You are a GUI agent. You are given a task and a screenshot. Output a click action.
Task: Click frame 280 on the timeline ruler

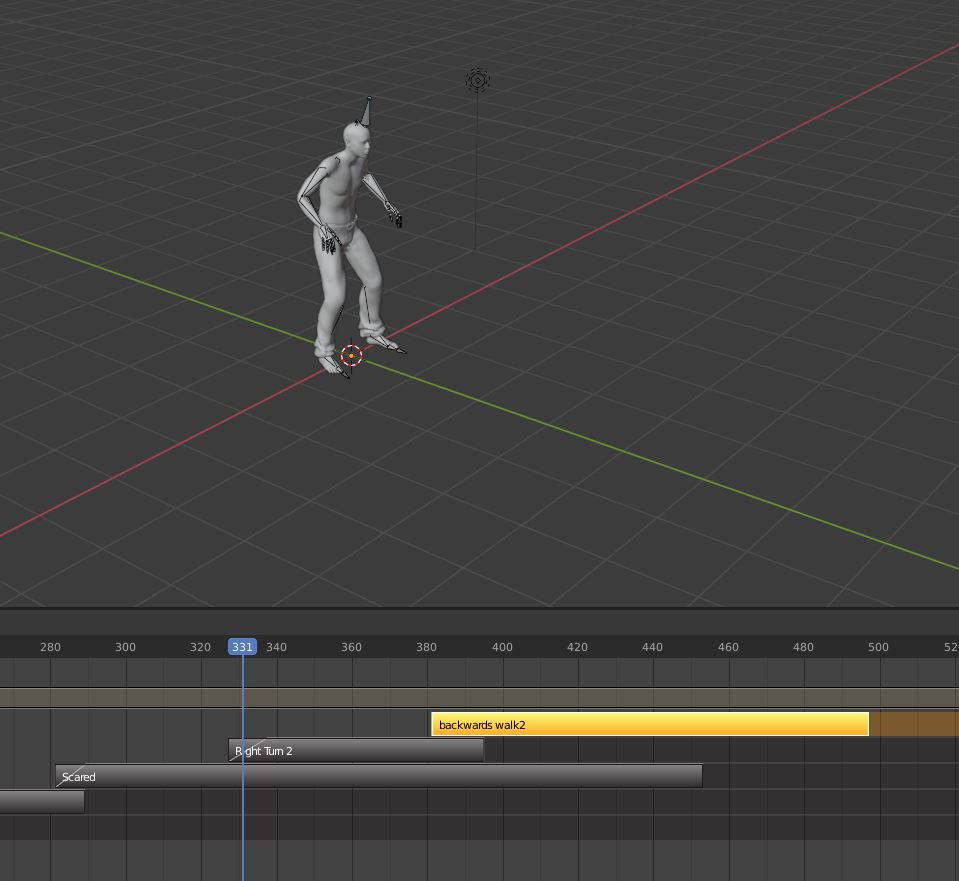50,646
